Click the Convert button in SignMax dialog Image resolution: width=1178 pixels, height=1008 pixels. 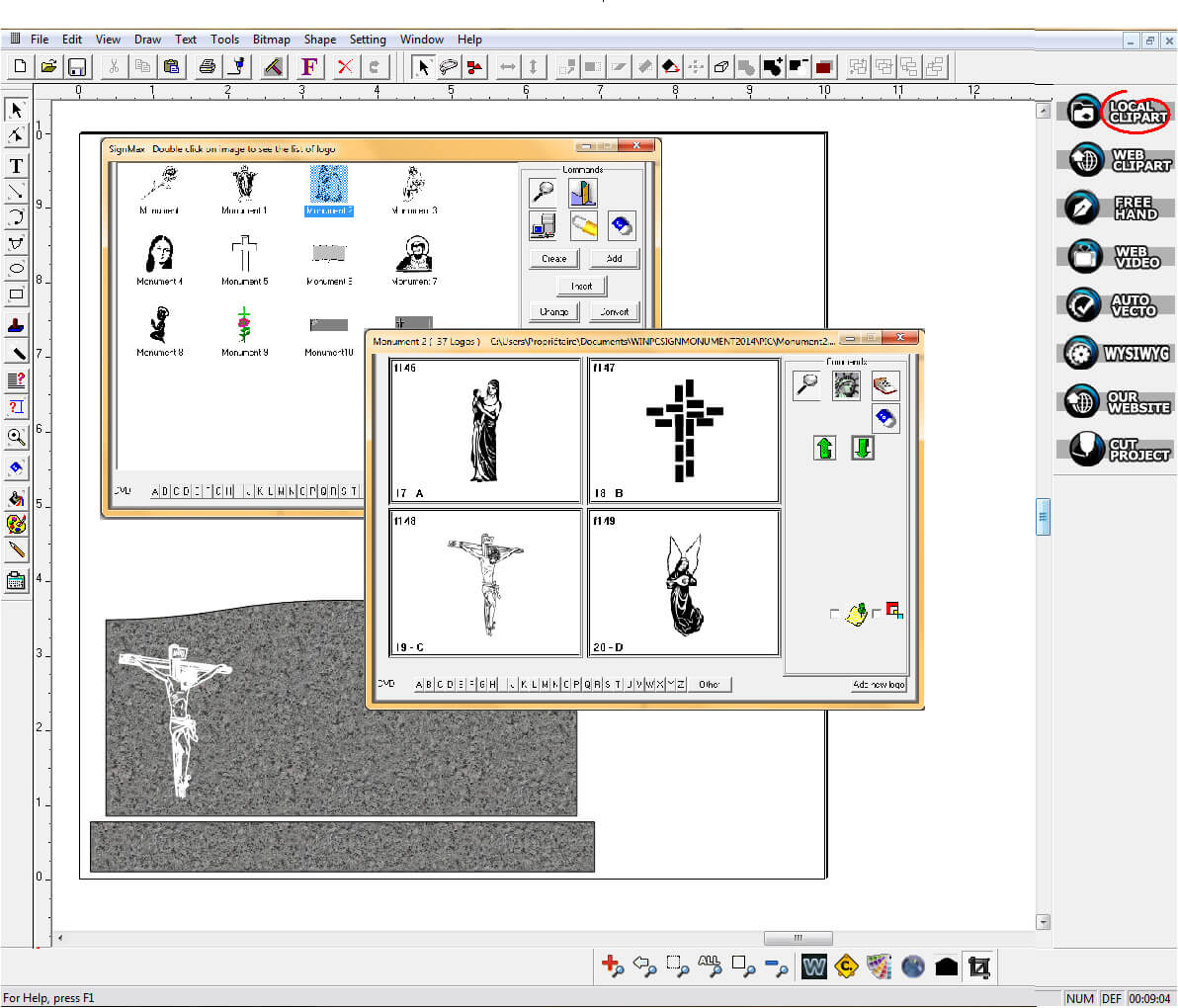pyautogui.click(x=614, y=311)
